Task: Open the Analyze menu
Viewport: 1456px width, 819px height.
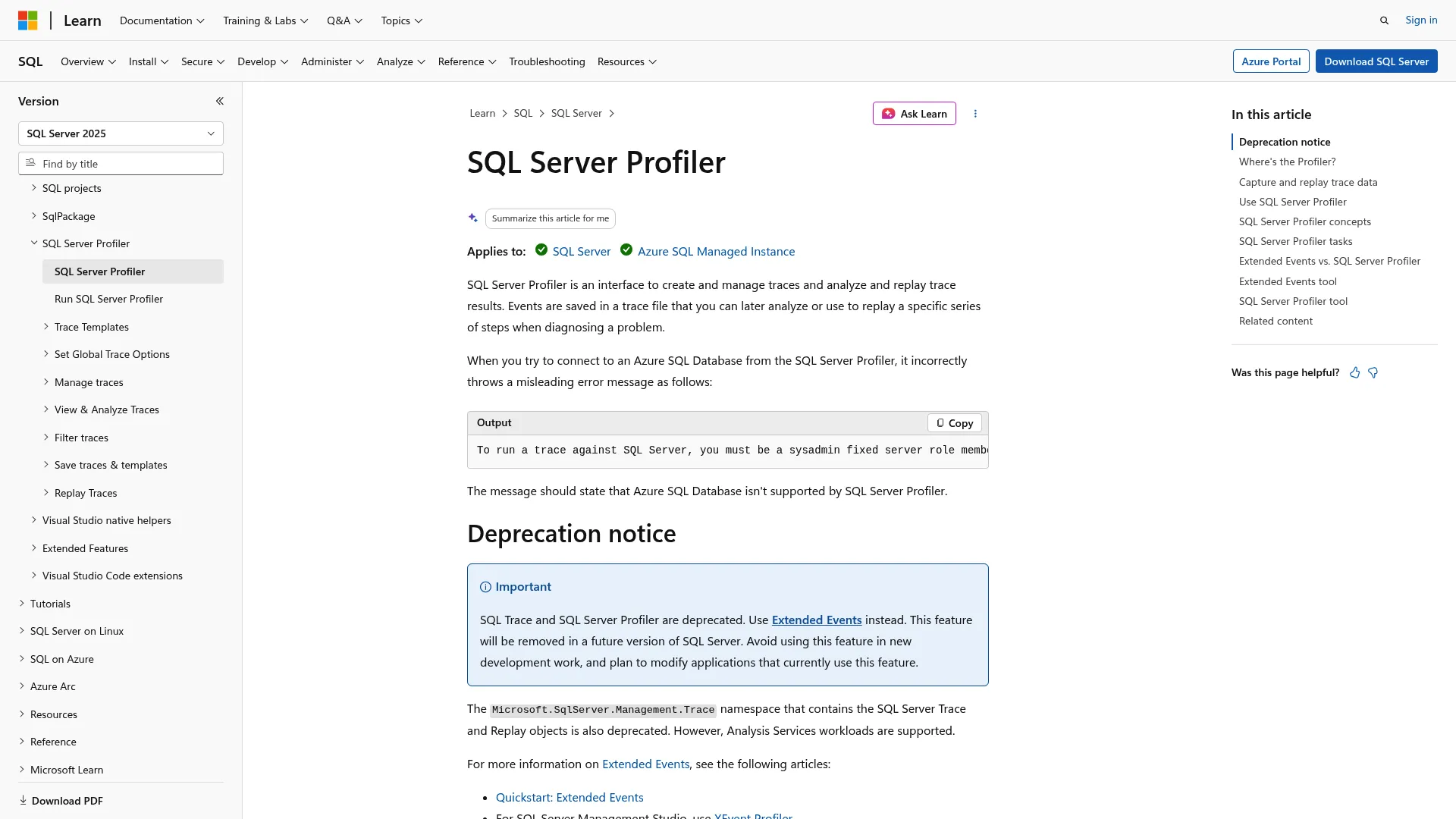Action: pyautogui.click(x=401, y=61)
